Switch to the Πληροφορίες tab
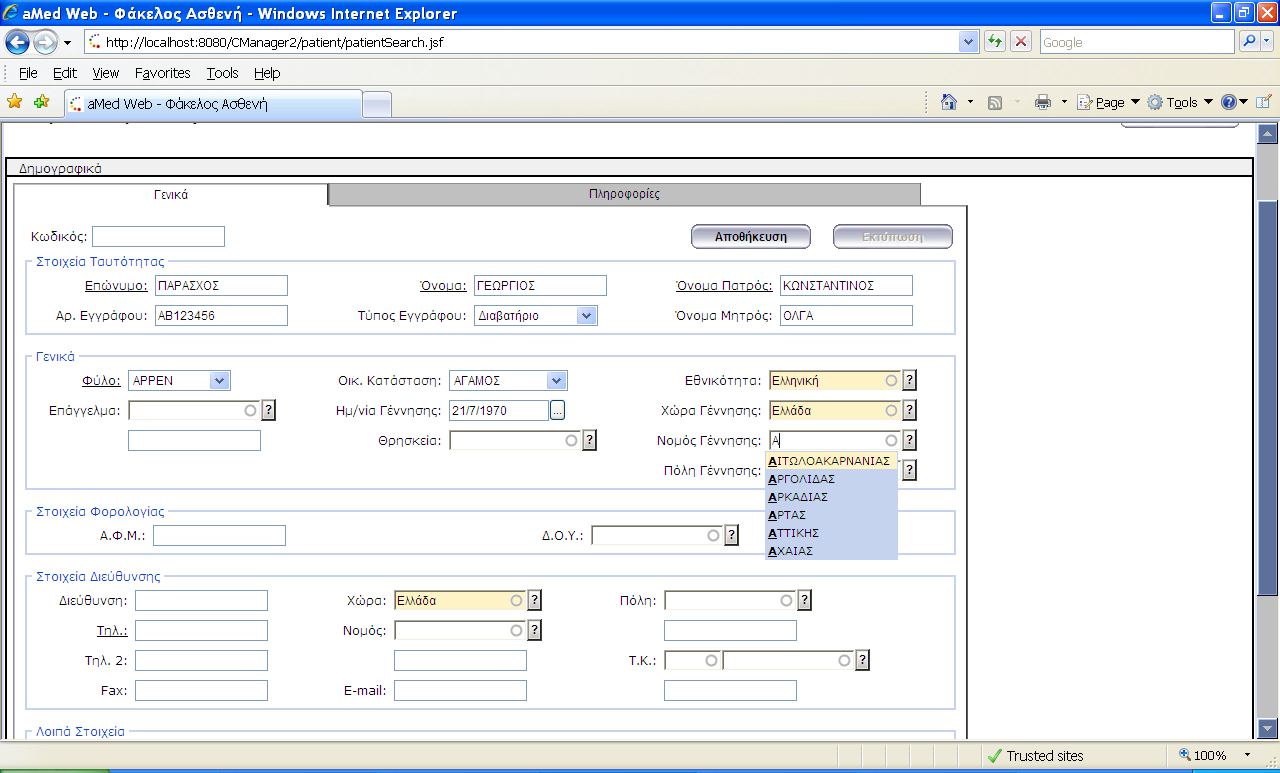 (x=624, y=194)
